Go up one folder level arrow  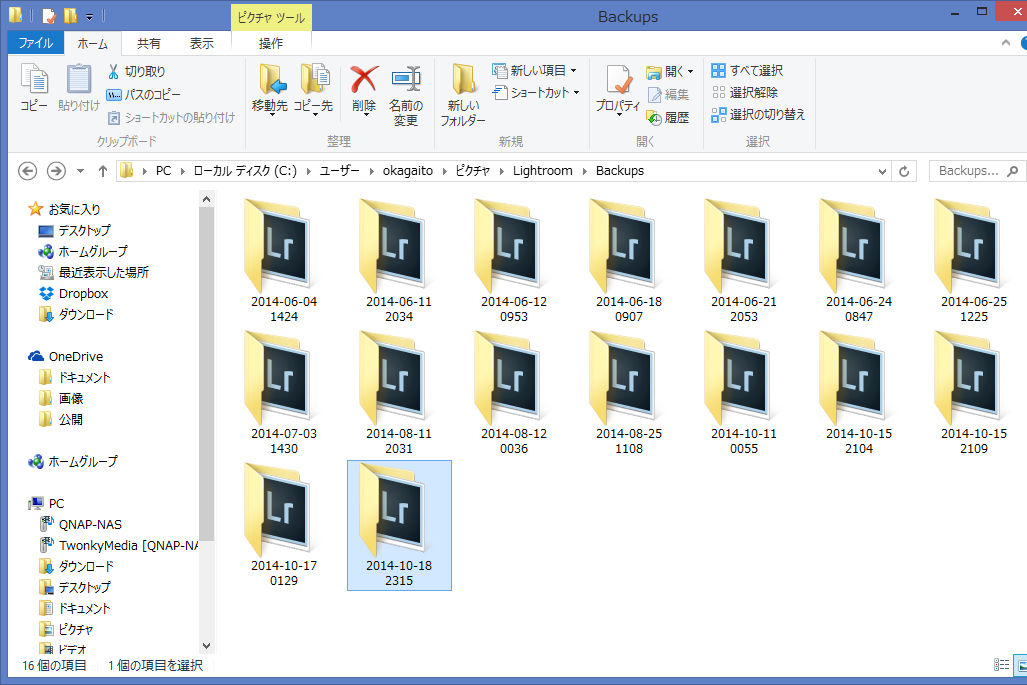[x=103, y=171]
